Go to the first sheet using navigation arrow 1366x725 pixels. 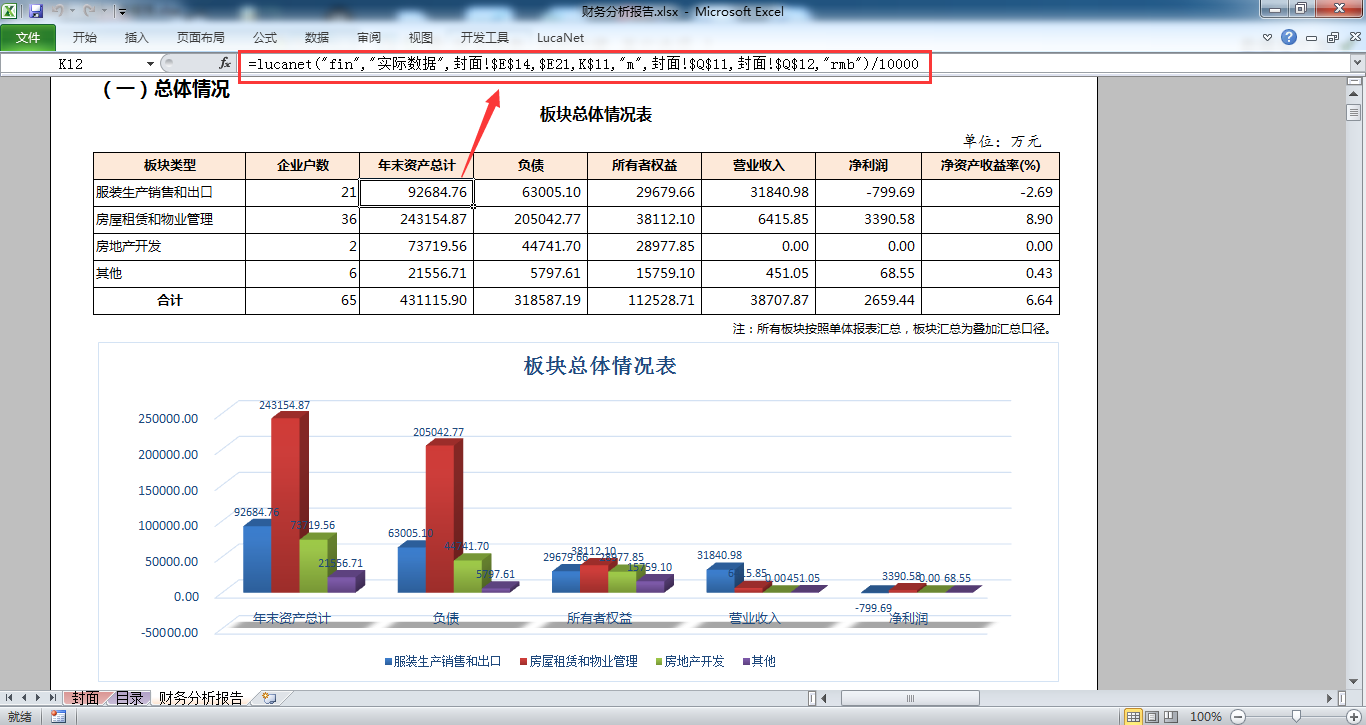pos(10,698)
